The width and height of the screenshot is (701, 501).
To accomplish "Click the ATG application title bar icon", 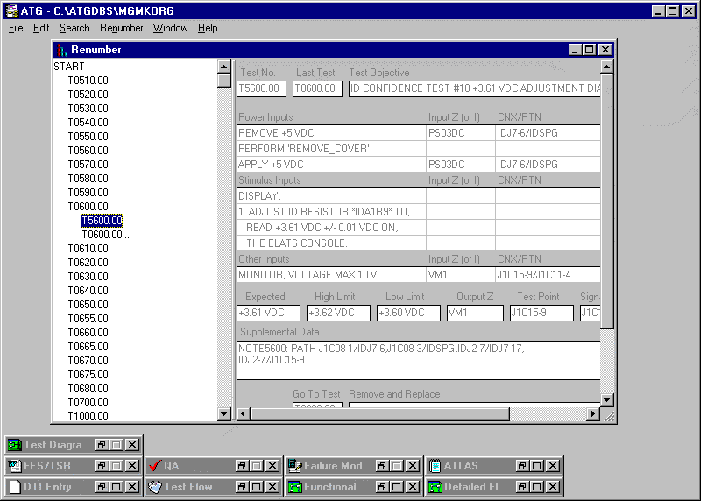I will coord(11,11).
